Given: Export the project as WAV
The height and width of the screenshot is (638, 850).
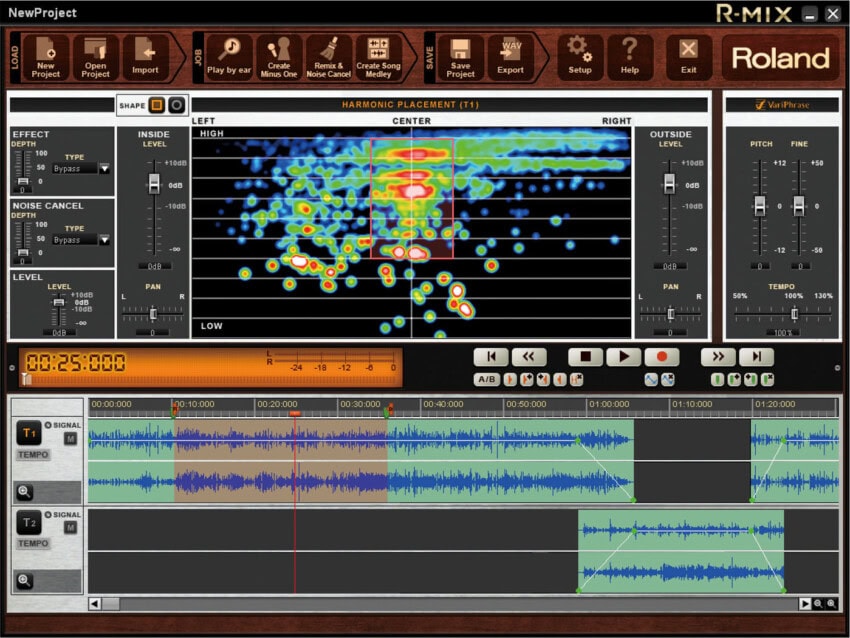Looking at the screenshot, I should (x=510, y=56).
